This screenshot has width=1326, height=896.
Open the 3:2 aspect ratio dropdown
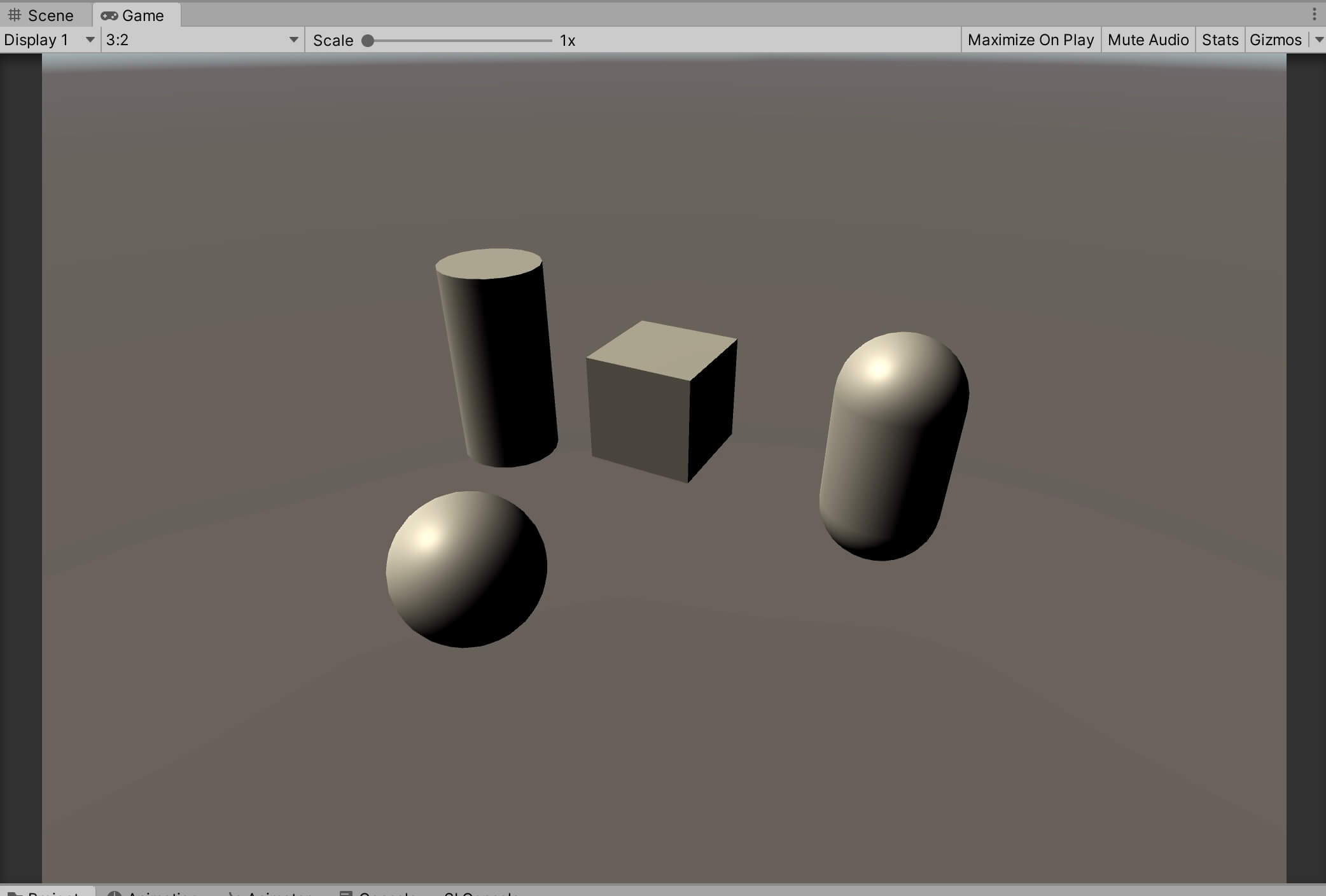coord(202,40)
